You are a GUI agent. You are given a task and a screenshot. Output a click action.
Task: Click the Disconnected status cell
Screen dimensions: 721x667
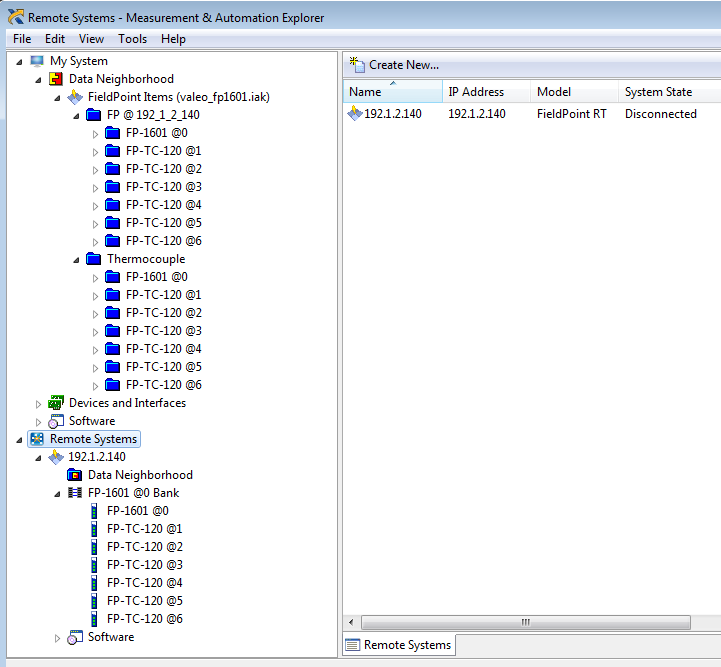(x=661, y=114)
